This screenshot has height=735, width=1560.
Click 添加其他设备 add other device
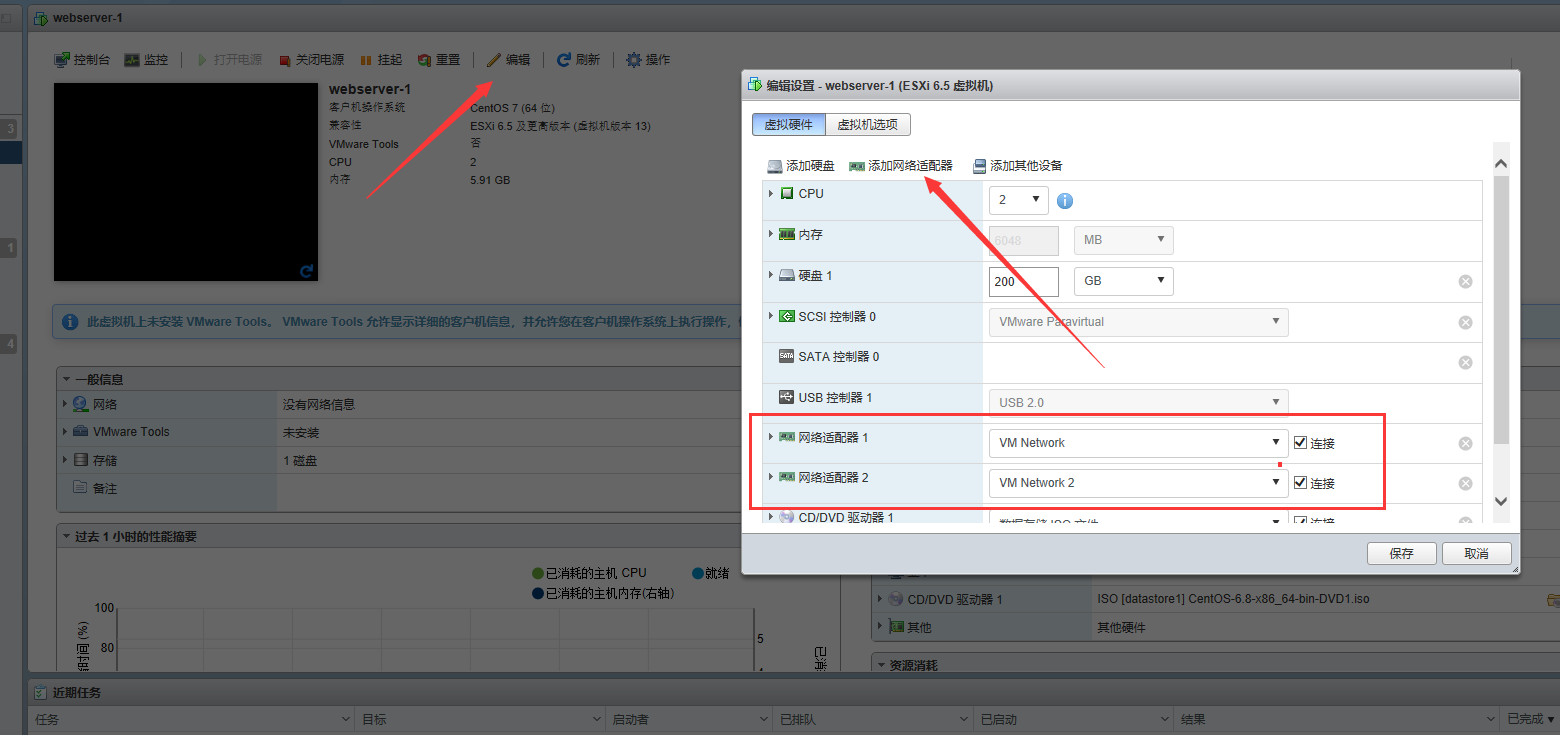pos(1017,166)
